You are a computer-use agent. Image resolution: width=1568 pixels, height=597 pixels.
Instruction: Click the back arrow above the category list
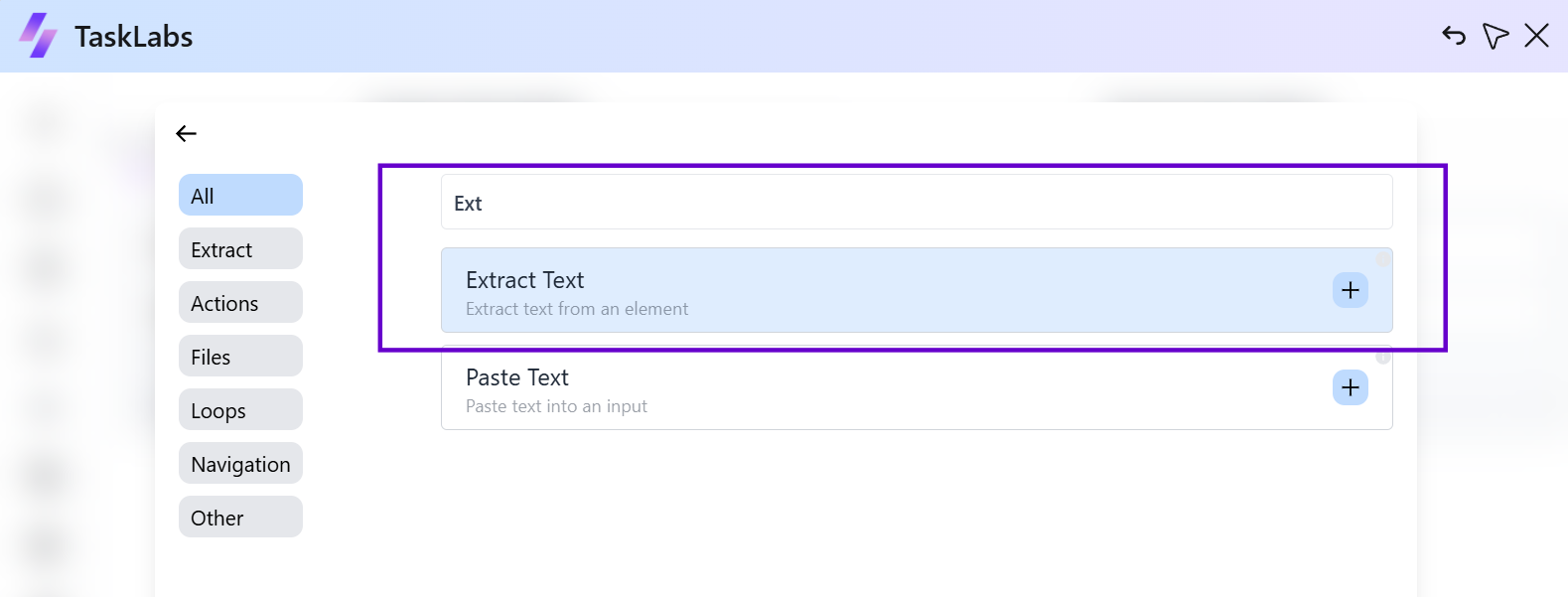pos(186,133)
